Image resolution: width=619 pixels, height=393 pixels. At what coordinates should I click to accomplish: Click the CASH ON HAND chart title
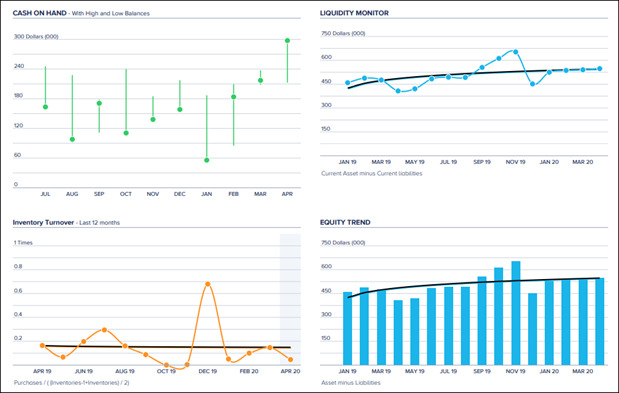tap(39, 13)
